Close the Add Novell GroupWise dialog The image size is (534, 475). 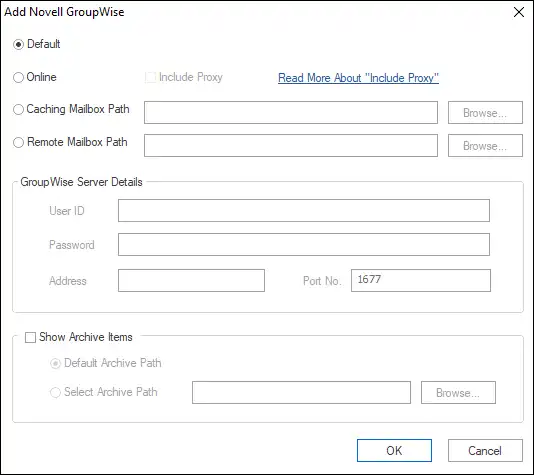tap(519, 12)
